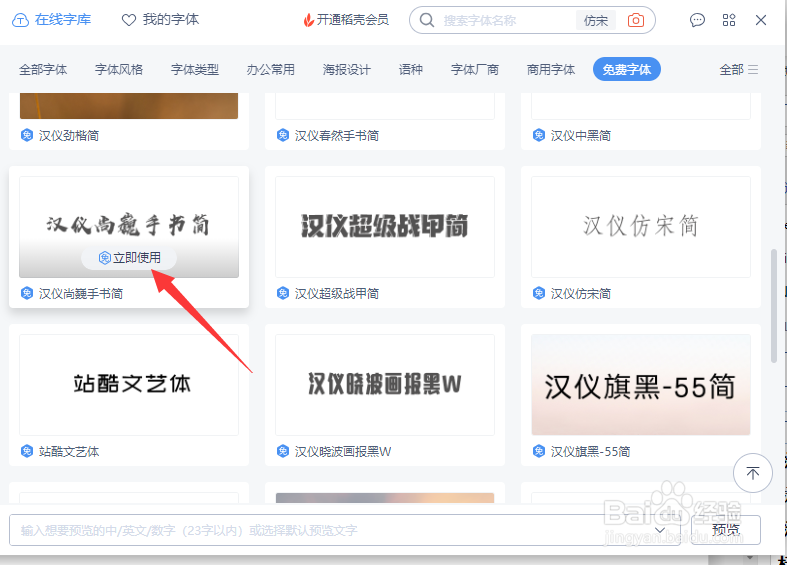This screenshot has height=565, width=787.
Task: Select the 汉仪超级战甲简 font preview card
Action: (x=384, y=226)
